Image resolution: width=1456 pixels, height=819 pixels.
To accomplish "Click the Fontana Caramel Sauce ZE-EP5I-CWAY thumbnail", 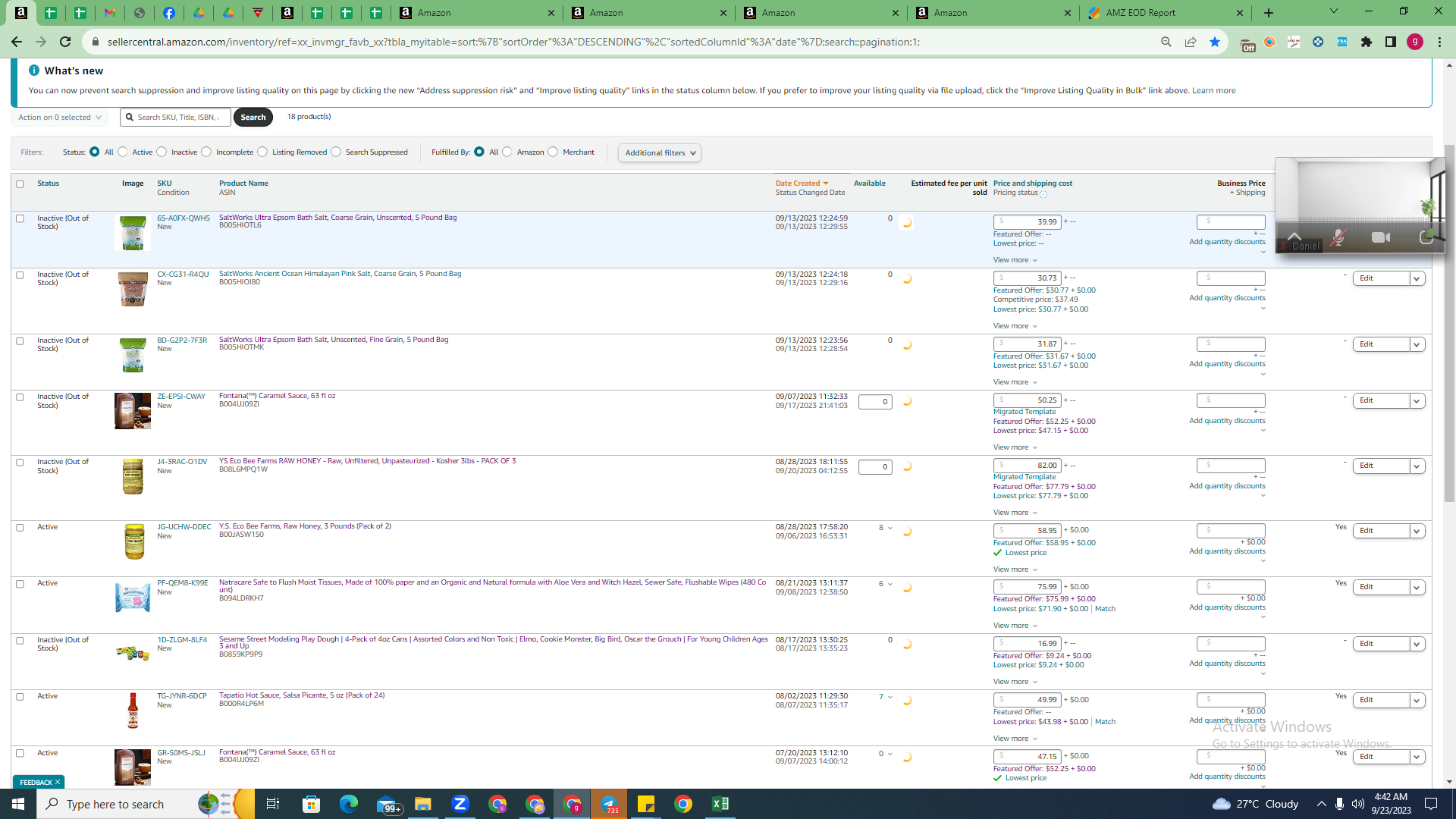I will pyautogui.click(x=133, y=411).
